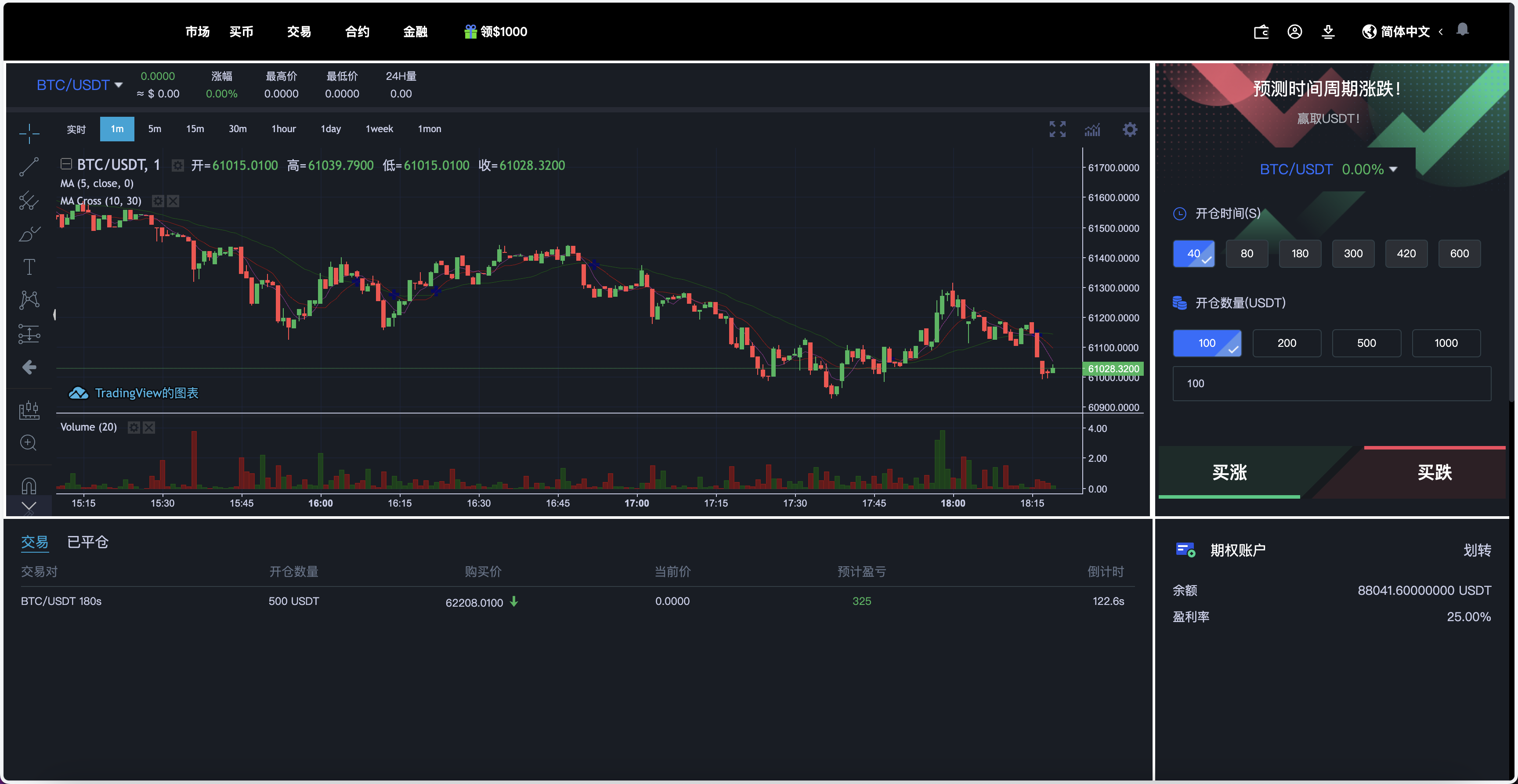Expand the BTC/USDT 0.00% selector in prediction panel
This screenshot has height=784, width=1518.
1328,169
